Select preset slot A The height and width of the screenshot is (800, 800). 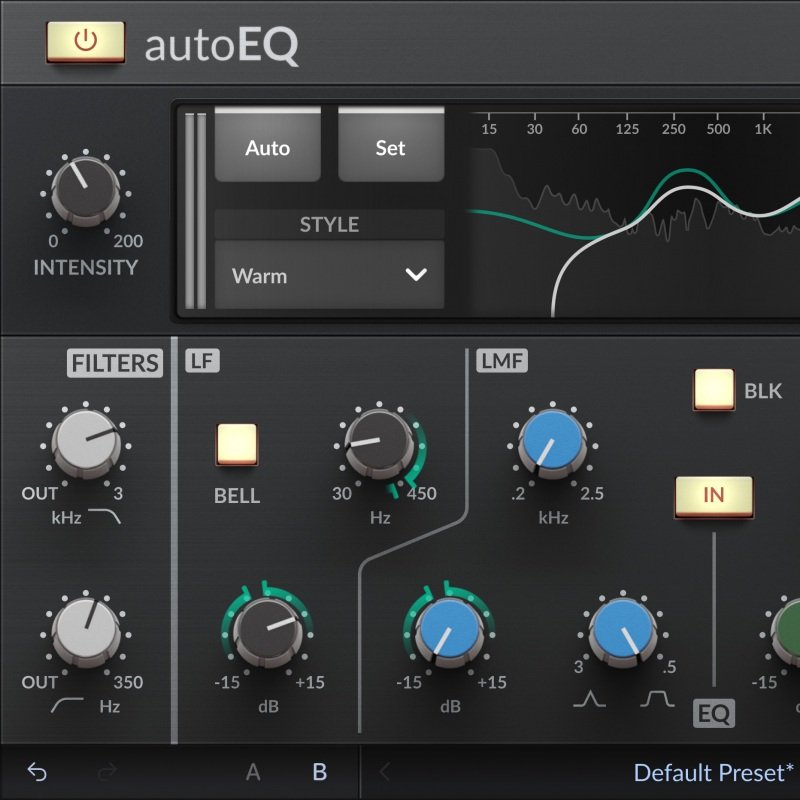253,772
